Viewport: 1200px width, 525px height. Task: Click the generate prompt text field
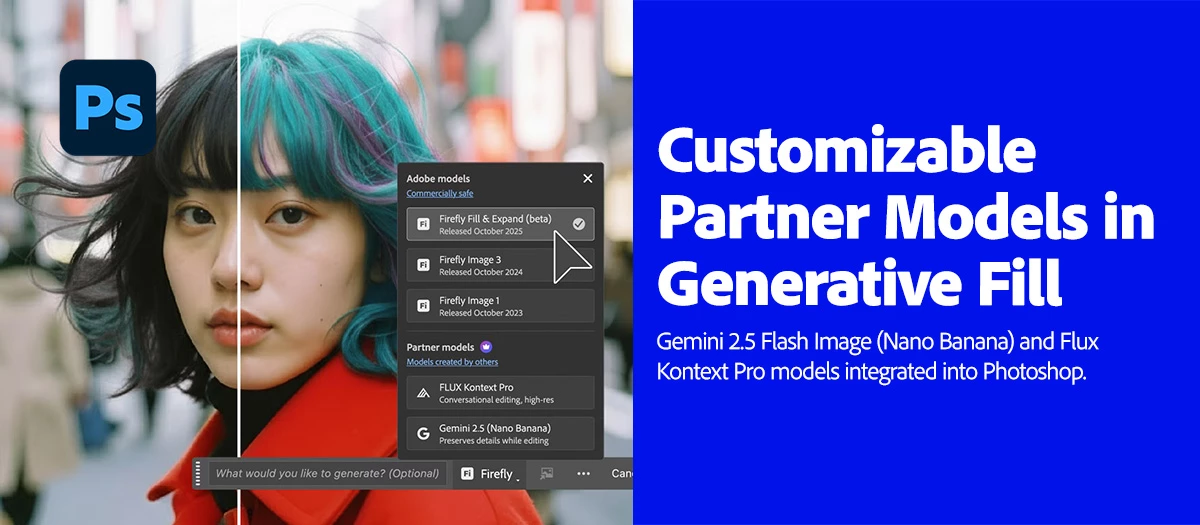click(327, 473)
